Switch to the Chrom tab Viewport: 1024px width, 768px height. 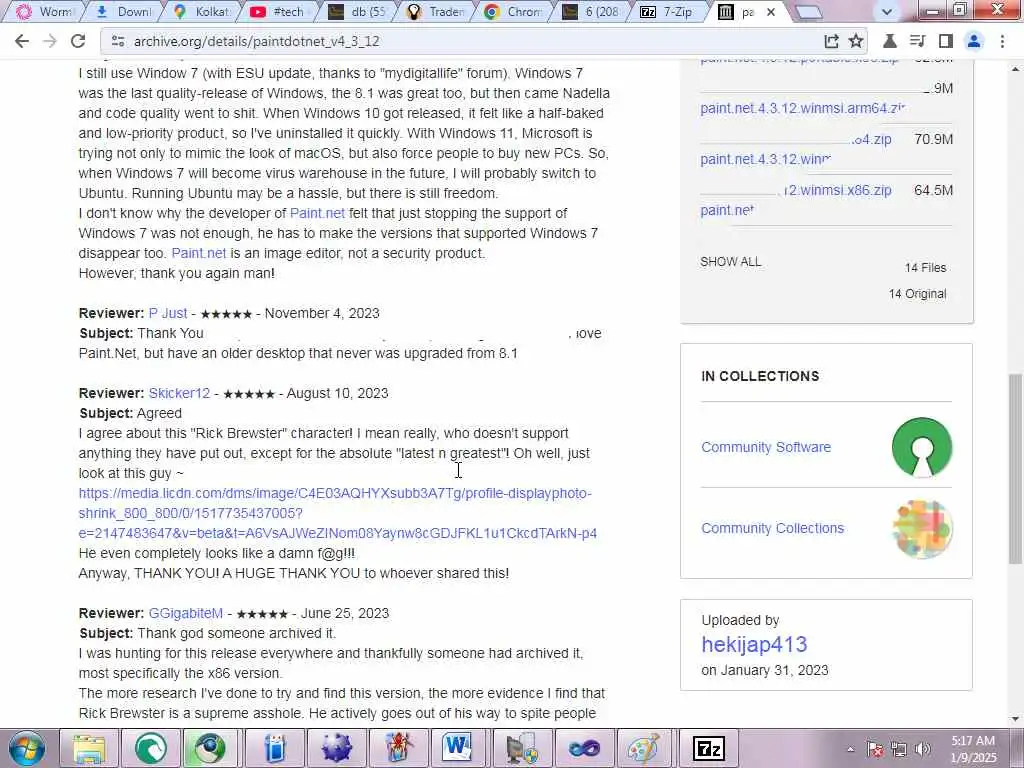click(x=515, y=12)
